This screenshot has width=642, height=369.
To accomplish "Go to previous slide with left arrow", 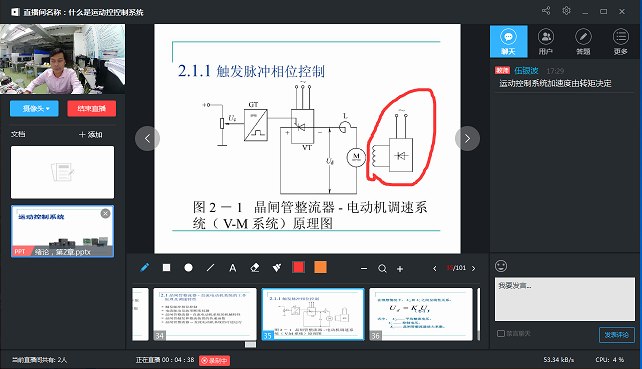I will (x=147, y=139).
